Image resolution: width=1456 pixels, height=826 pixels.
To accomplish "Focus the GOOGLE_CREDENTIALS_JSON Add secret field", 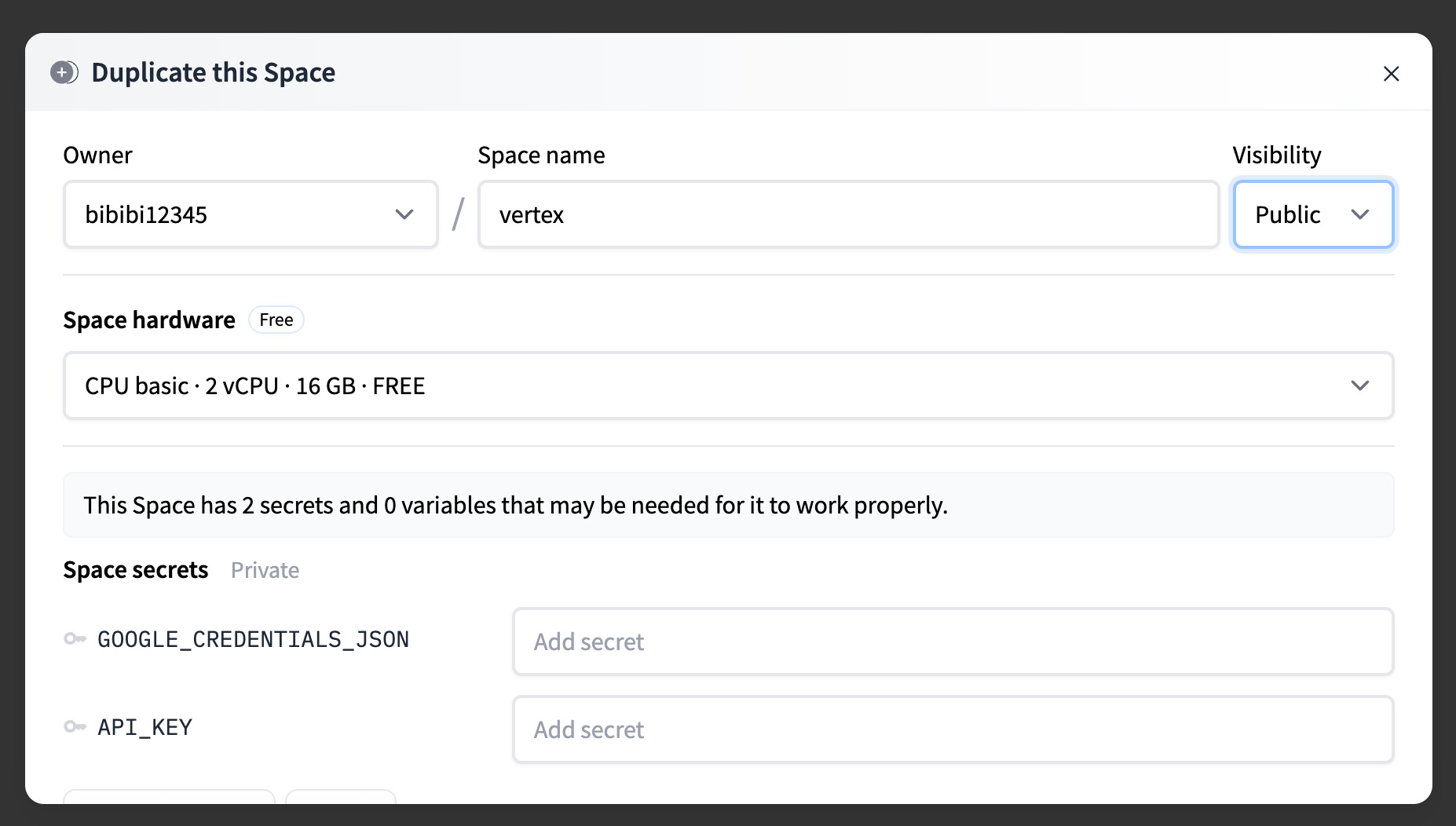I will (x=953, y=641).
